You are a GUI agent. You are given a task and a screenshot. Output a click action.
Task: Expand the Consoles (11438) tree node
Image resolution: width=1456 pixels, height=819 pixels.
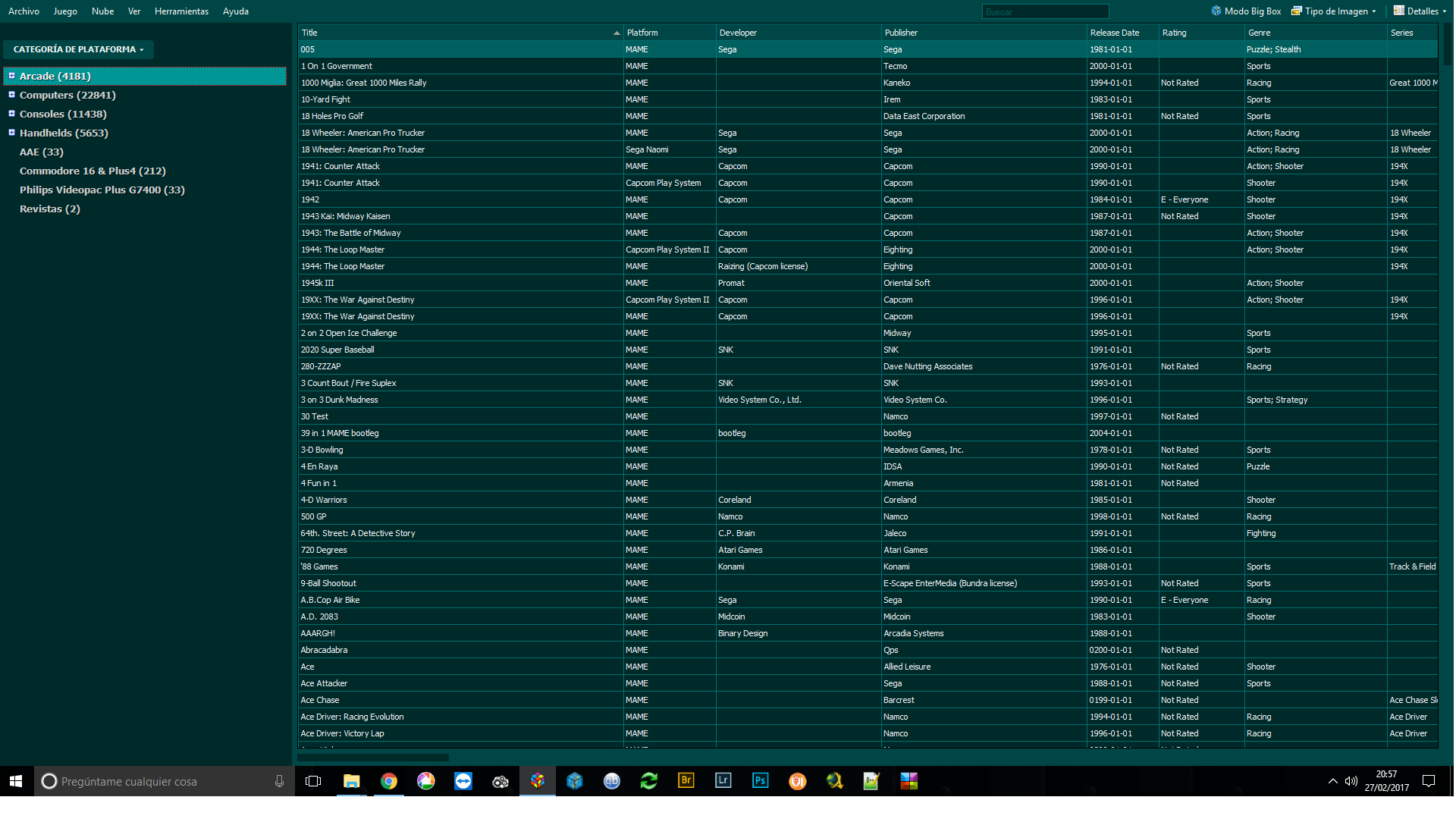pyautogui.click(x=11, y=114)
